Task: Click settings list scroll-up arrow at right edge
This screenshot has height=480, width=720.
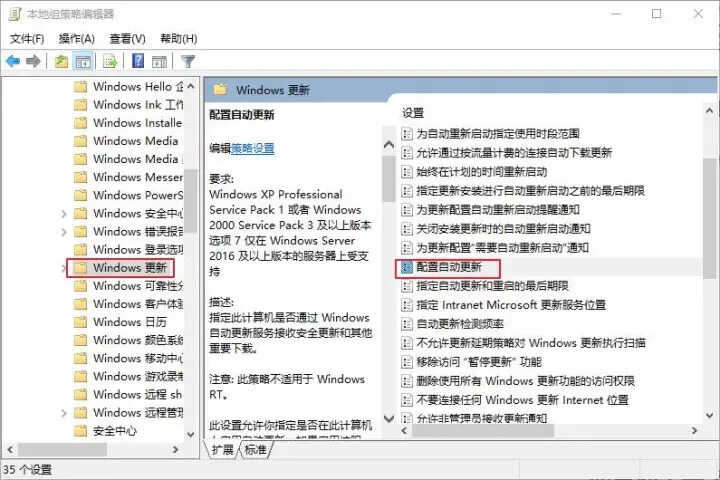Action: [709, 111]
